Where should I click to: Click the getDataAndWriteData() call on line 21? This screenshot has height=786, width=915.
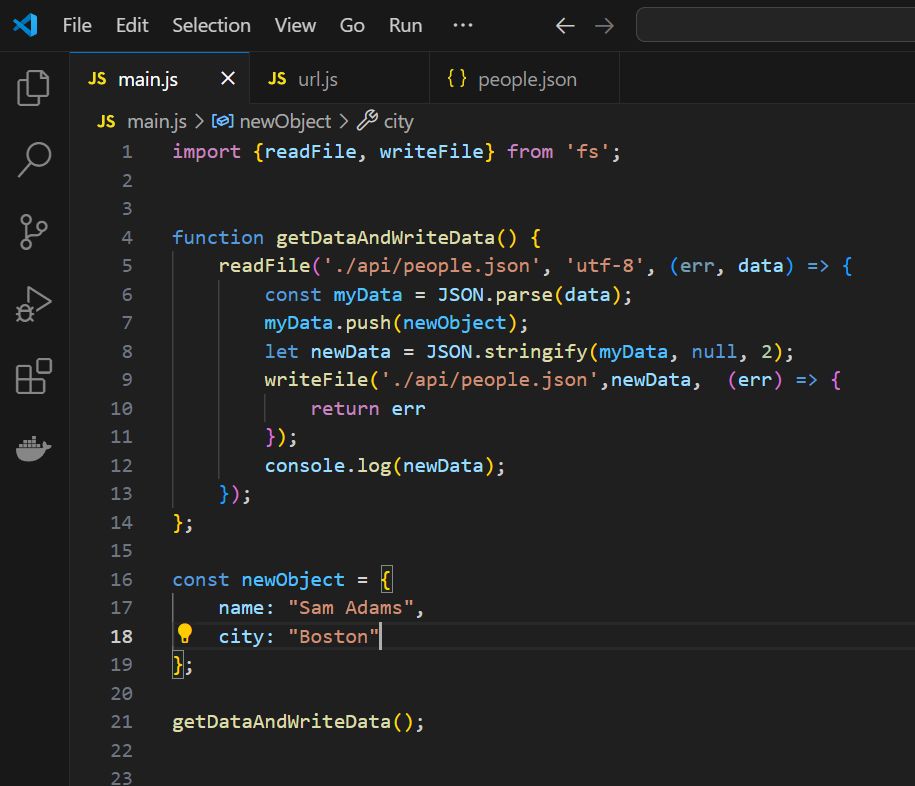point(299,722)
